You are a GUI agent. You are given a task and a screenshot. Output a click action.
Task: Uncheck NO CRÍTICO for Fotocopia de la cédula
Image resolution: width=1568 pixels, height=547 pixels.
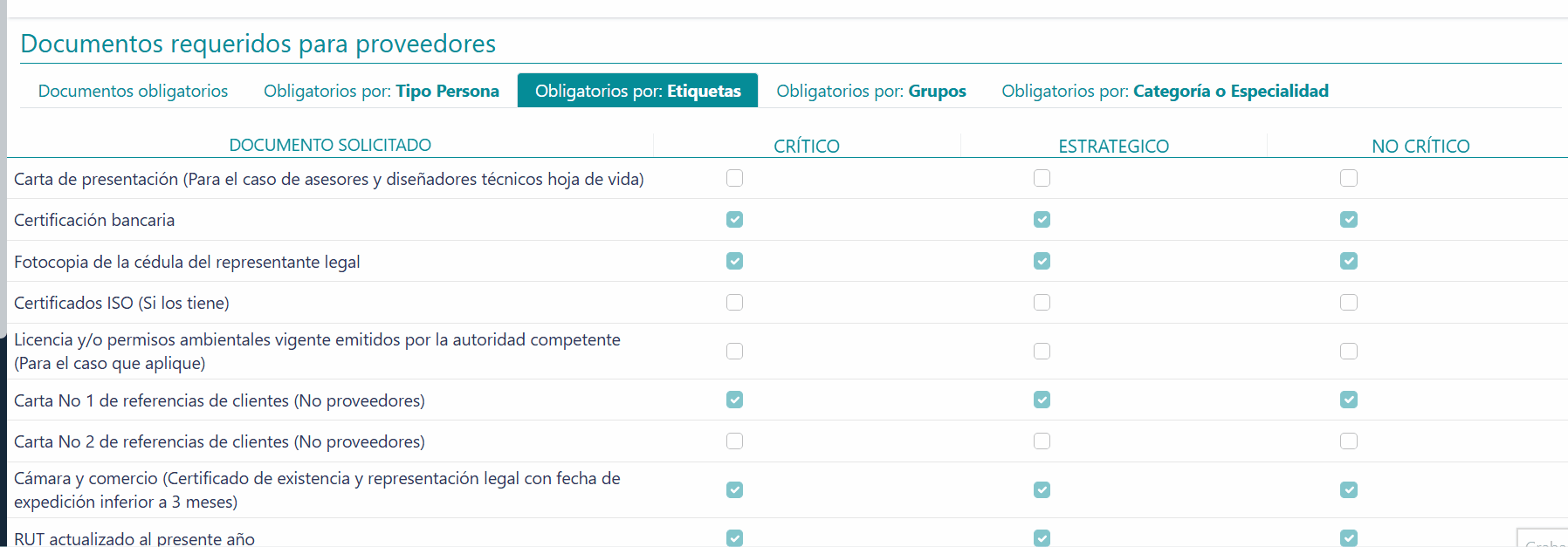pos(1349,261)
